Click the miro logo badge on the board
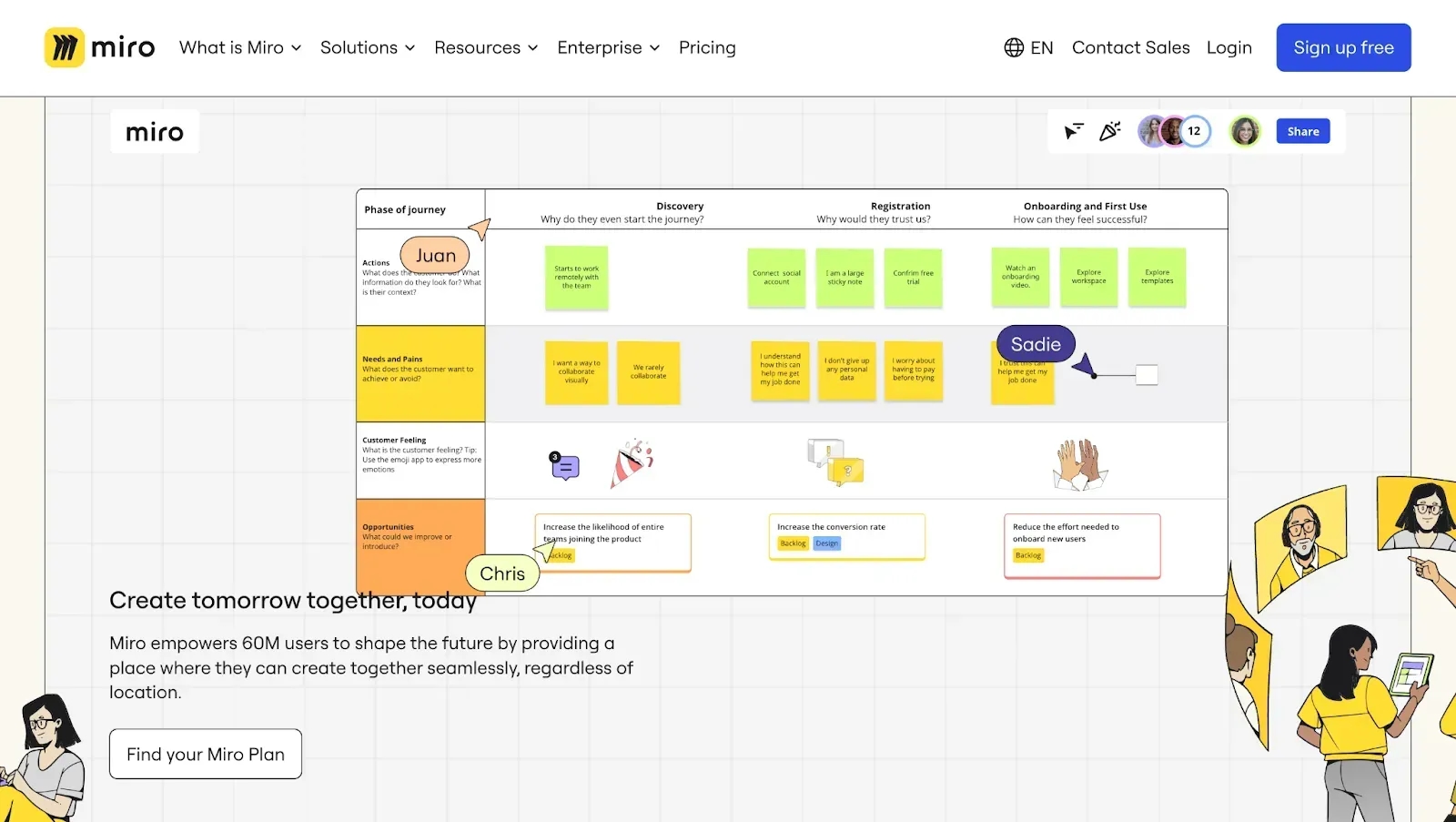 pos(155,132)
